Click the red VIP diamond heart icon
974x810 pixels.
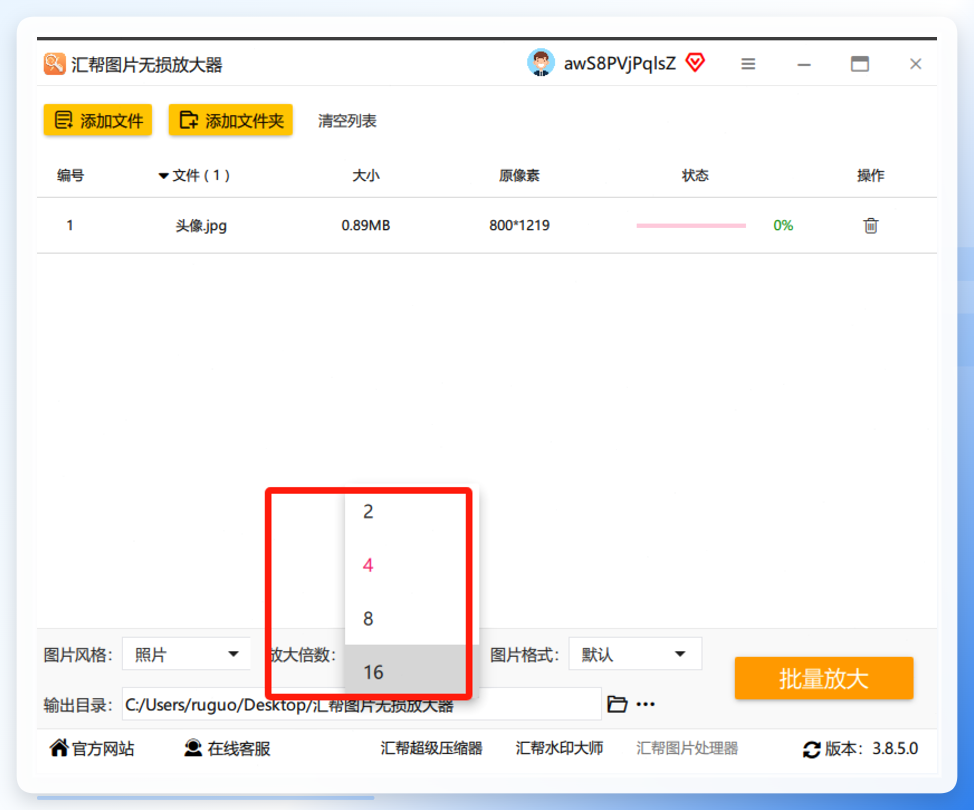pyautogui.click(x=695, y=63)
